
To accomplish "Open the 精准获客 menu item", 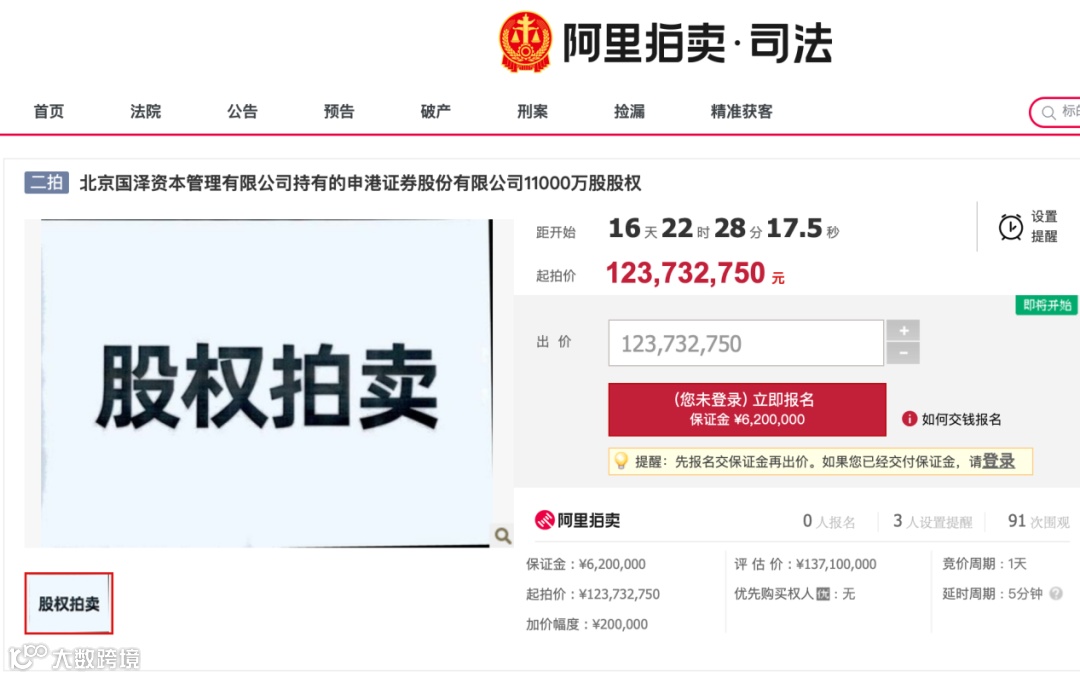I will point(741,112).
